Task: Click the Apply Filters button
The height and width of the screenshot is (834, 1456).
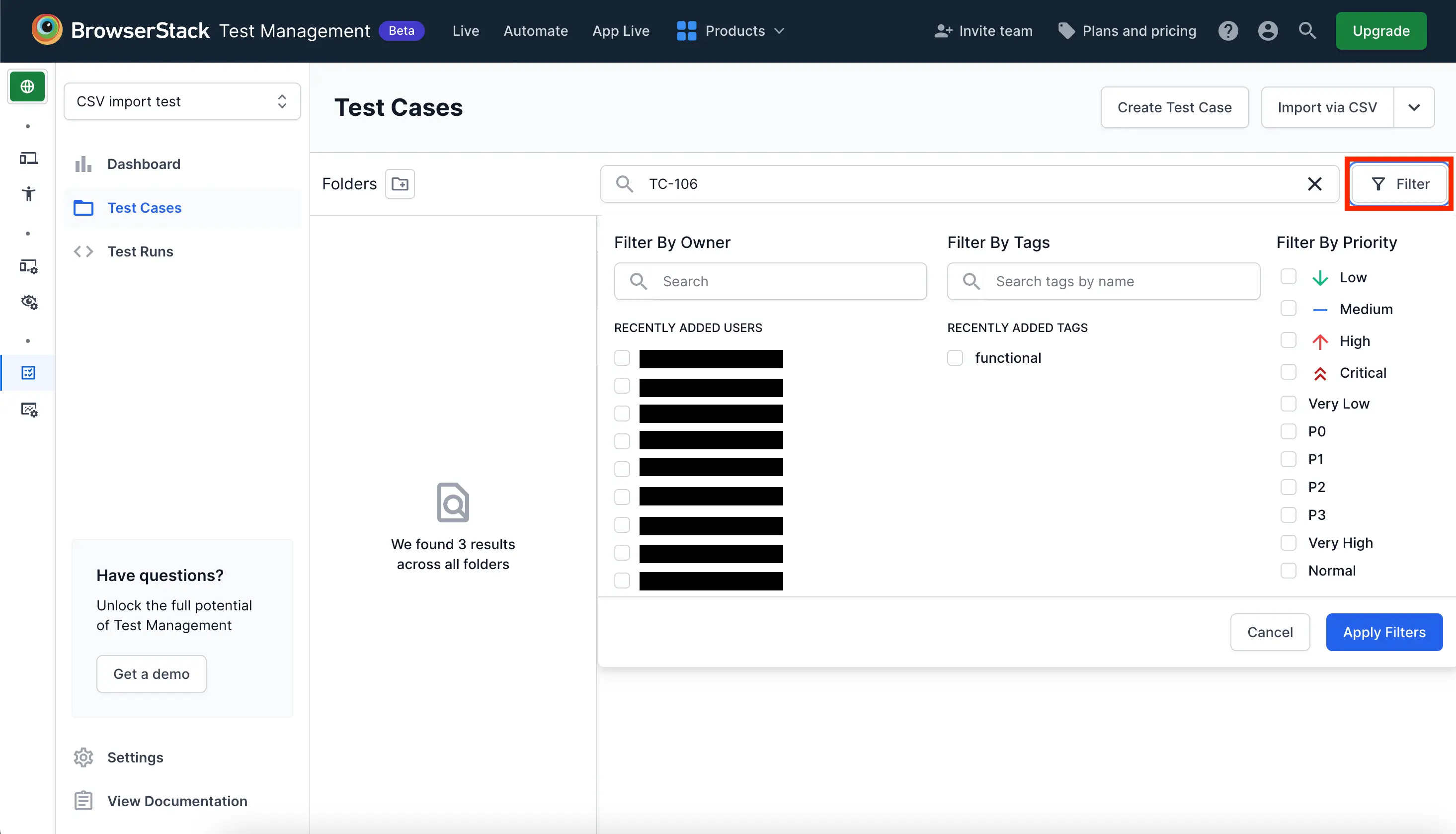Action: pos(1384,632)
